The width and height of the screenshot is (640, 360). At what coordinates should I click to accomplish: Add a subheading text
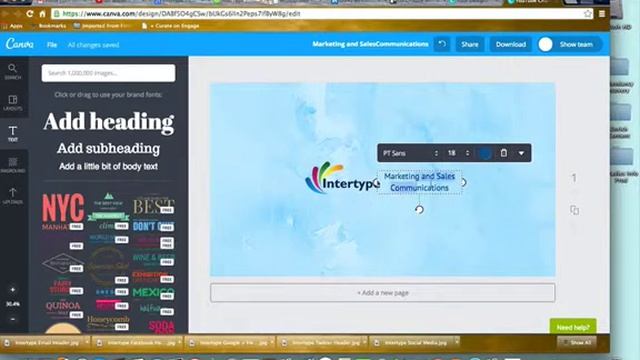click(108, 148)
